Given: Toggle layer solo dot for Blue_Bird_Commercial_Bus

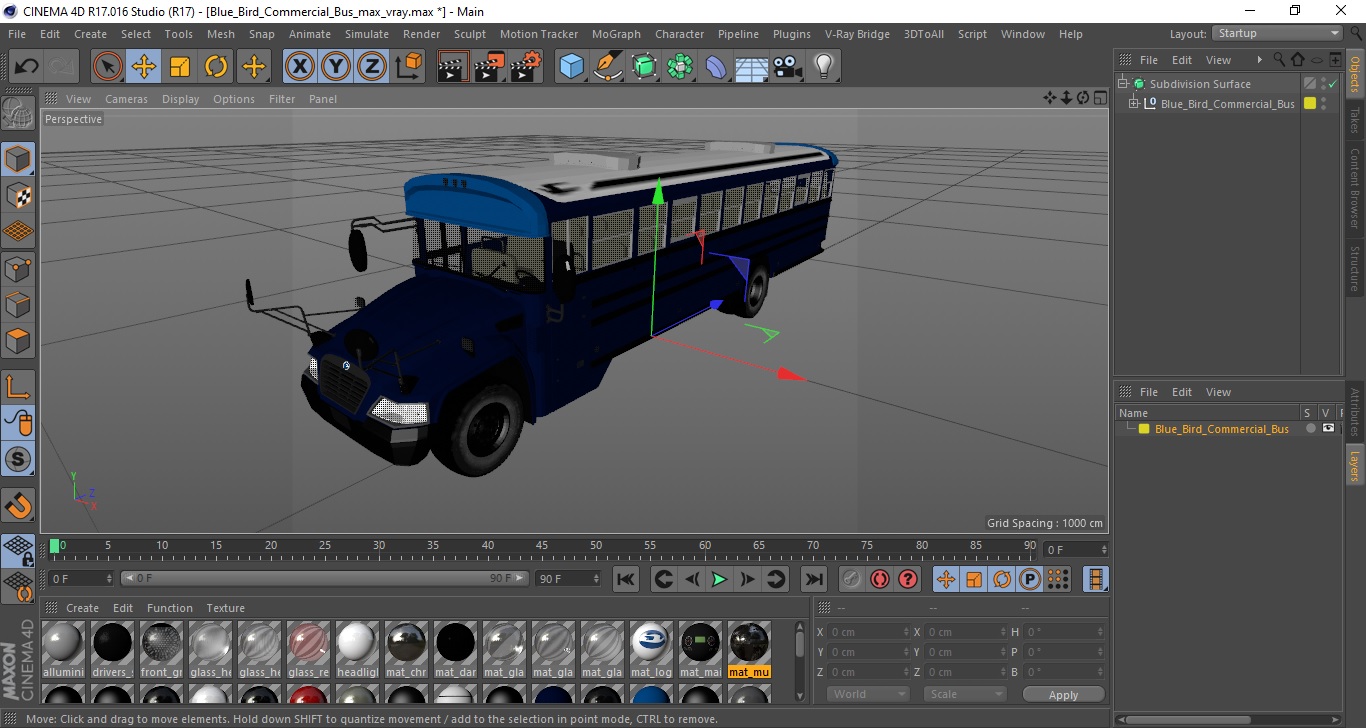Looking at the screenshot, I should tap(1311, 428).
